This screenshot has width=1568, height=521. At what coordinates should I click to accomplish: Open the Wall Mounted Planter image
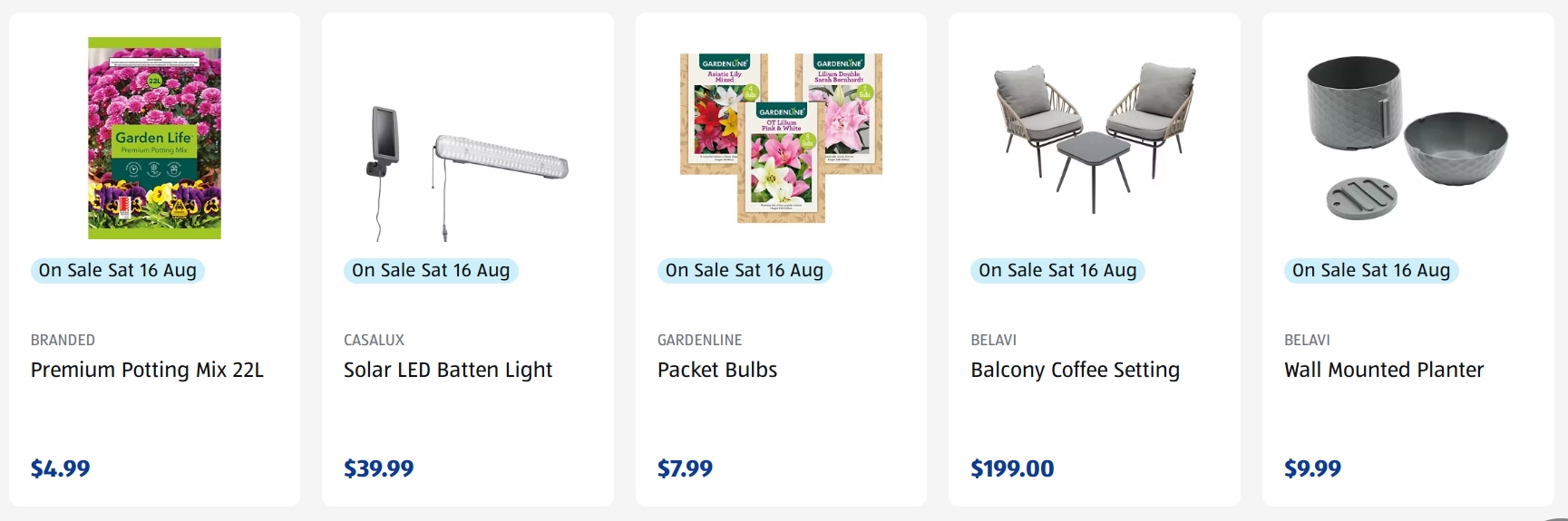(1407, 138)
